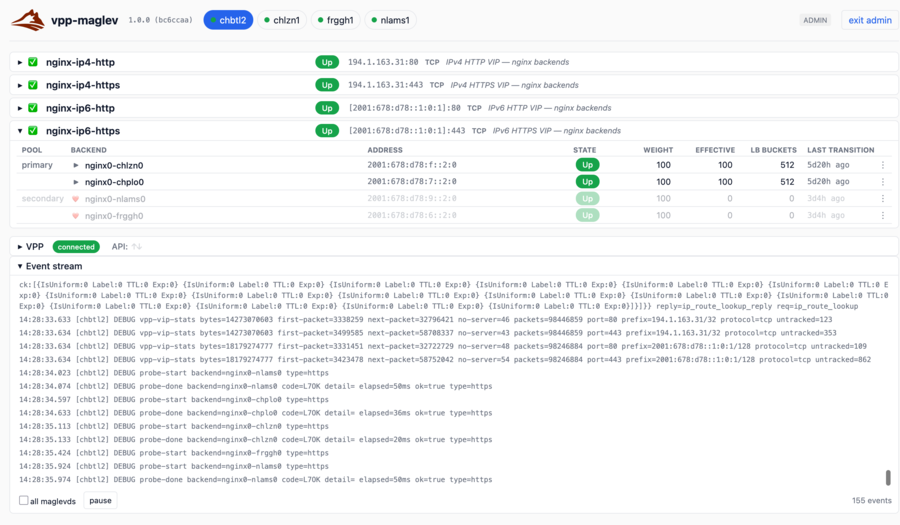The height and width of the screenshot is (525, 900).
Task: Click address [2001:678:d78::1:0:1]:443
Action: click(x=407, y=131)
